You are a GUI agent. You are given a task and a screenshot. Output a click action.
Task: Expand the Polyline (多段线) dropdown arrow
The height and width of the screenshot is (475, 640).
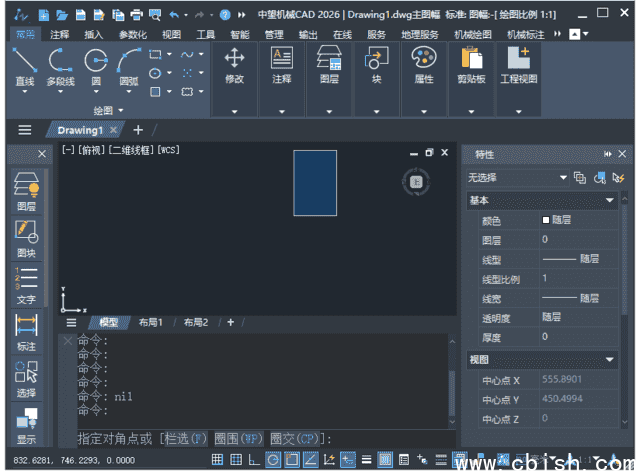60,92
